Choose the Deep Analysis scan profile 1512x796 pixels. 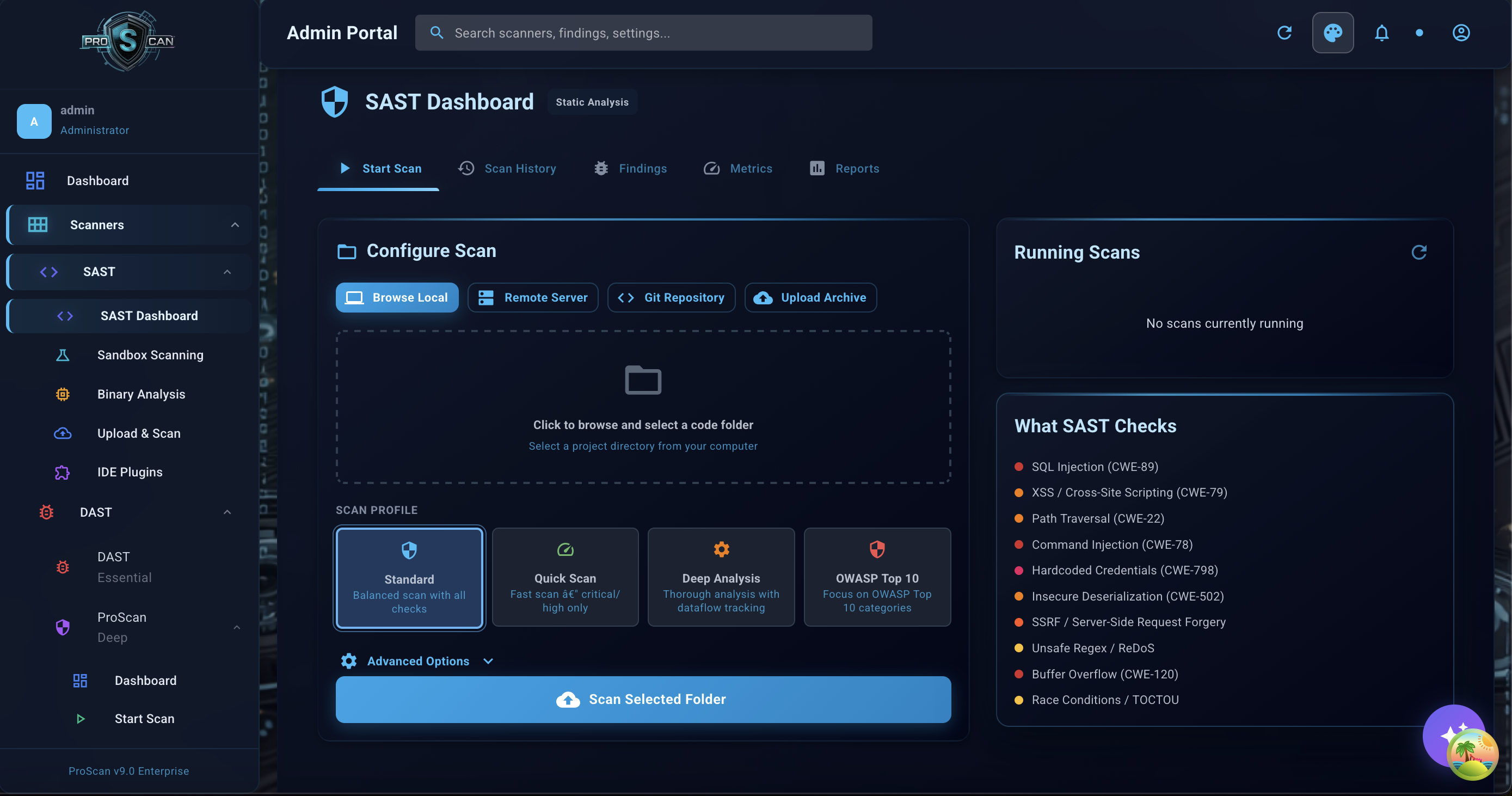point(721,577)
